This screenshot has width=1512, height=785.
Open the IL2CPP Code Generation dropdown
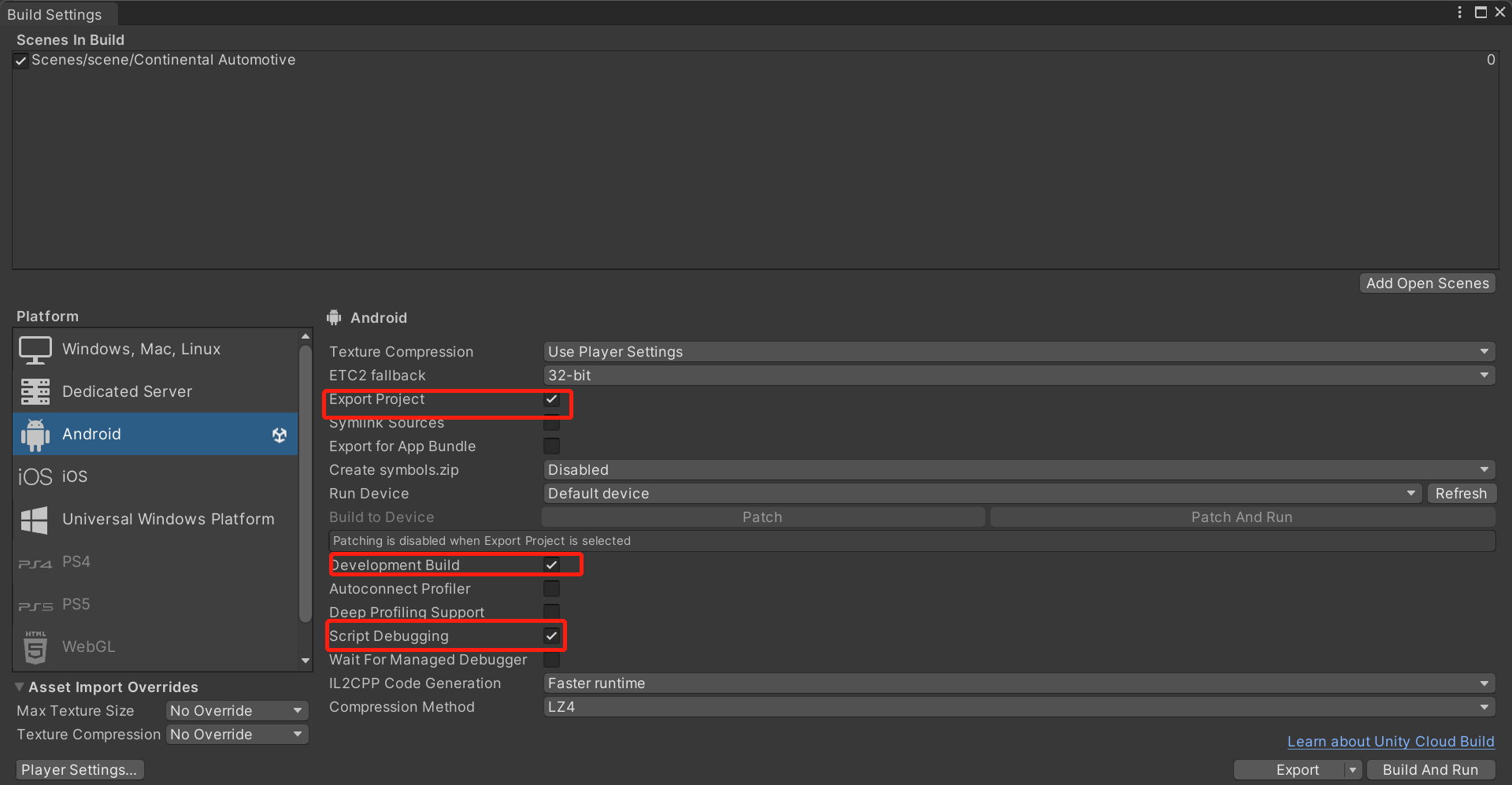pos(1019,683)
